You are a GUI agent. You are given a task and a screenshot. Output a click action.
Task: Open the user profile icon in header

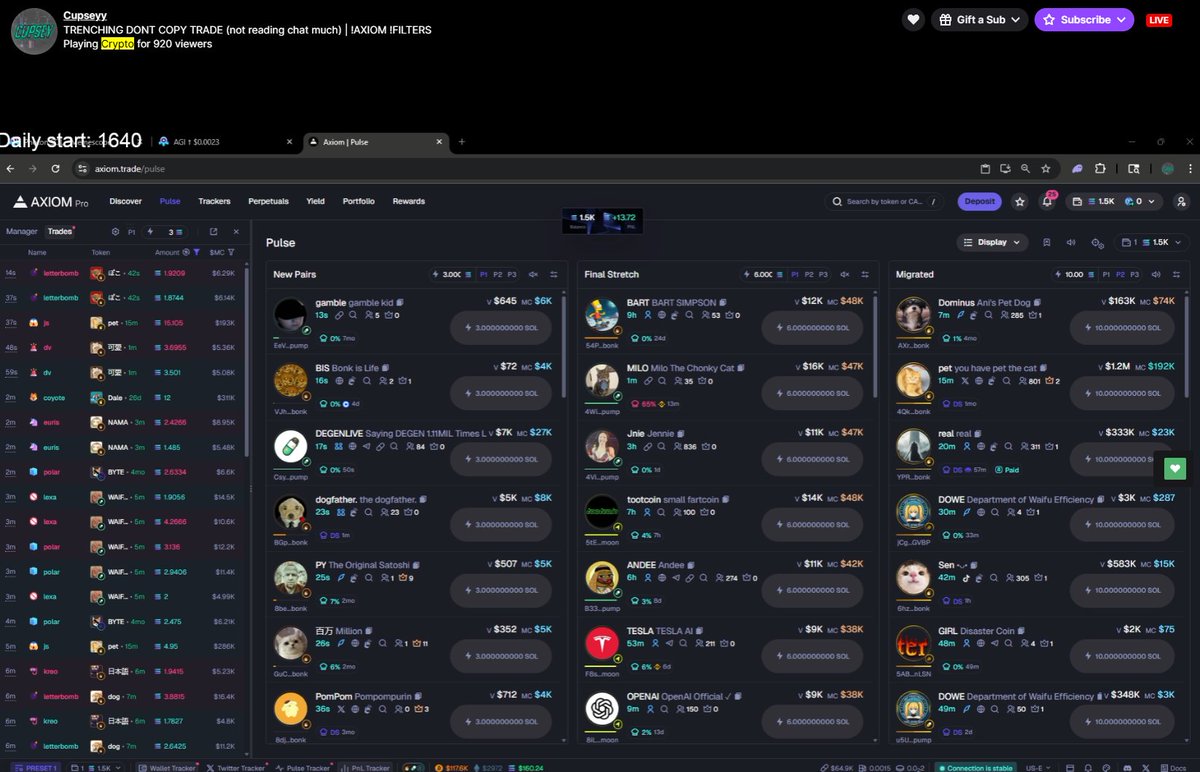[1182, 201]
